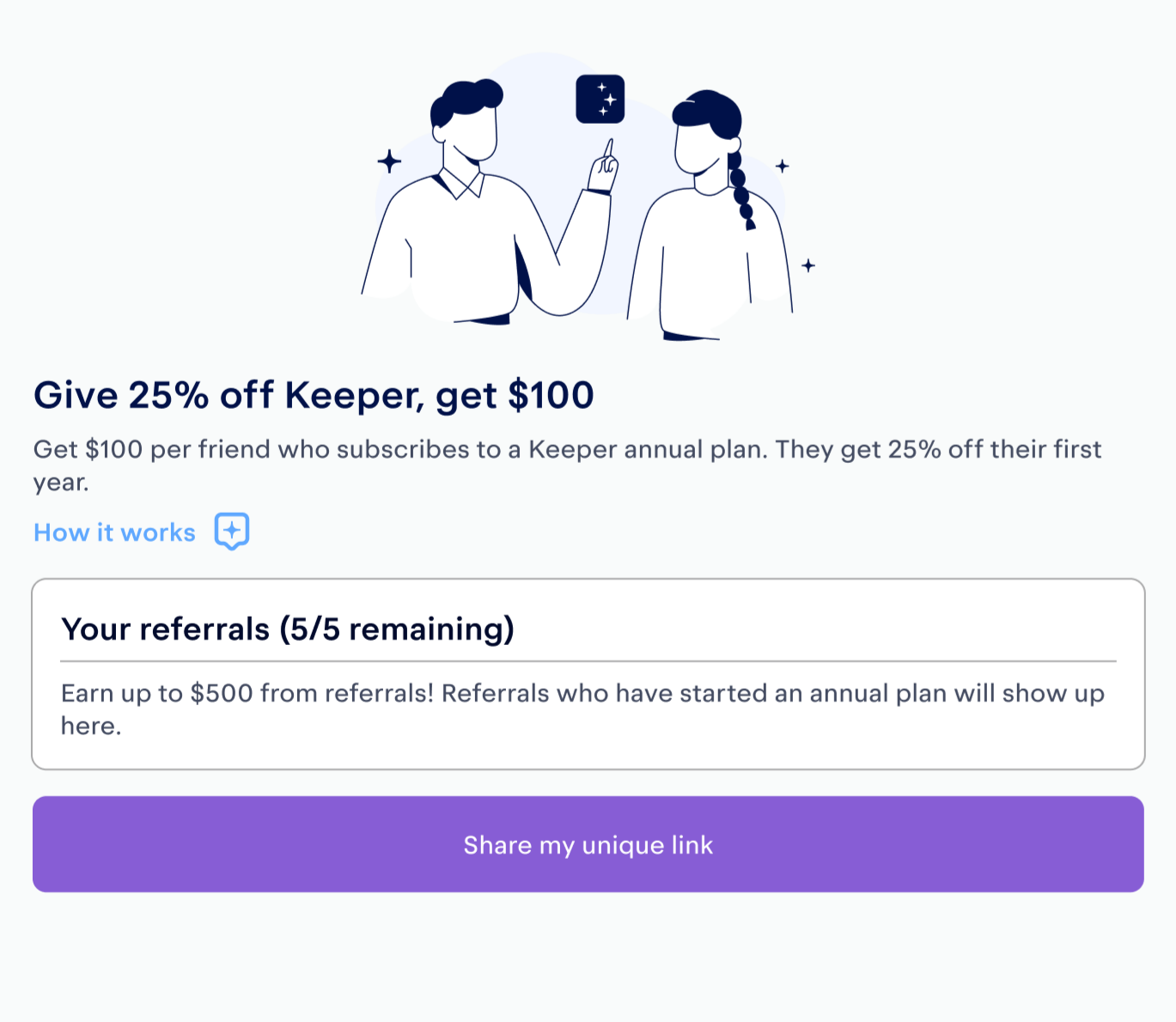Click the sparkle chat bubble icon
This screenshot has width=1176, height=1022.
tap(232, 532)
